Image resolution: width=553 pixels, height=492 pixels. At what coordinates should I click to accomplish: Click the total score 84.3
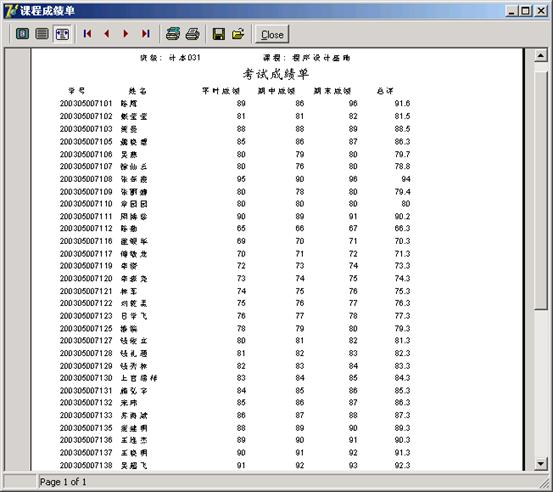[402, 378]
